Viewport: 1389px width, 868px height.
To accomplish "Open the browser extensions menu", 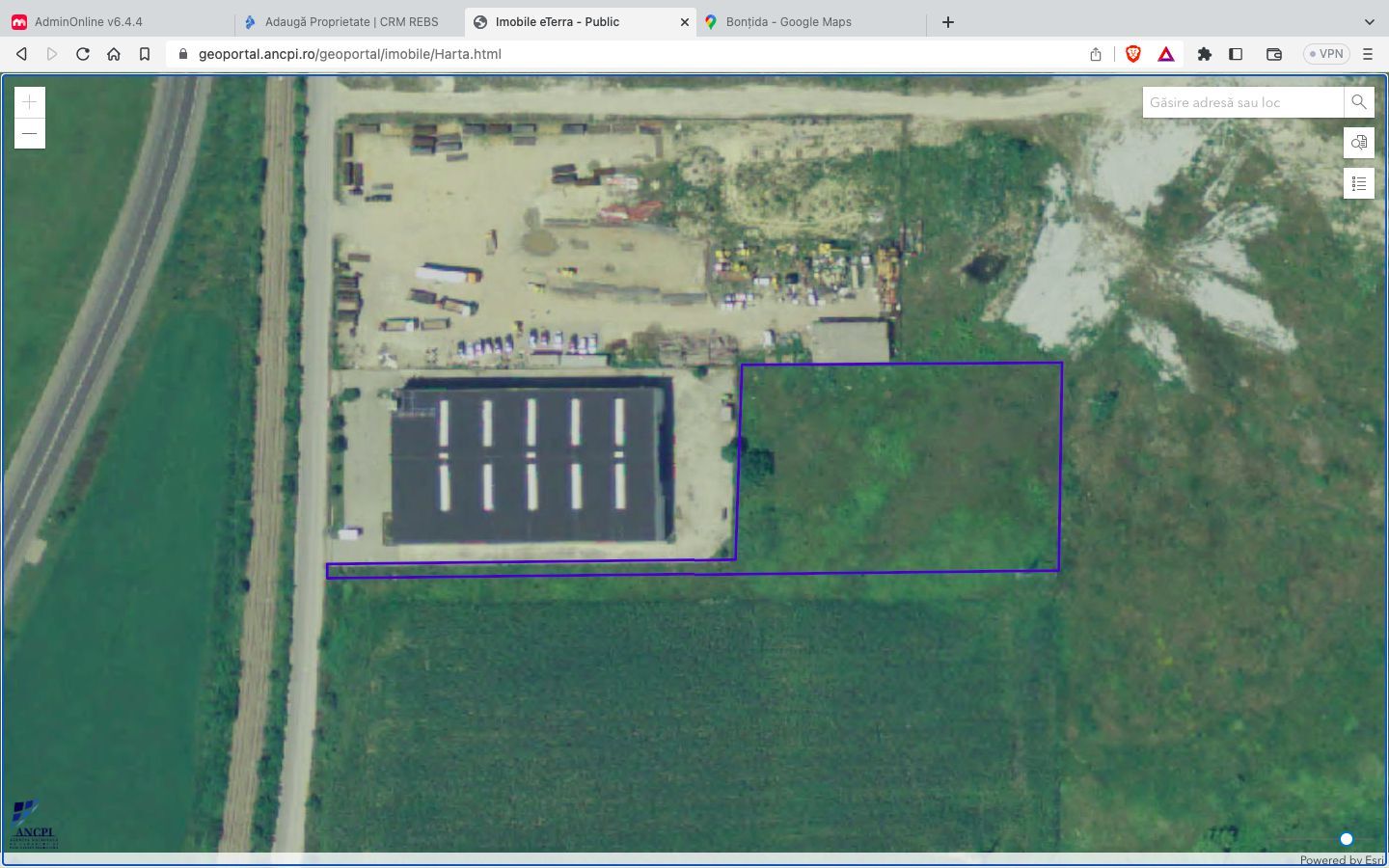I will [1204, 54].
